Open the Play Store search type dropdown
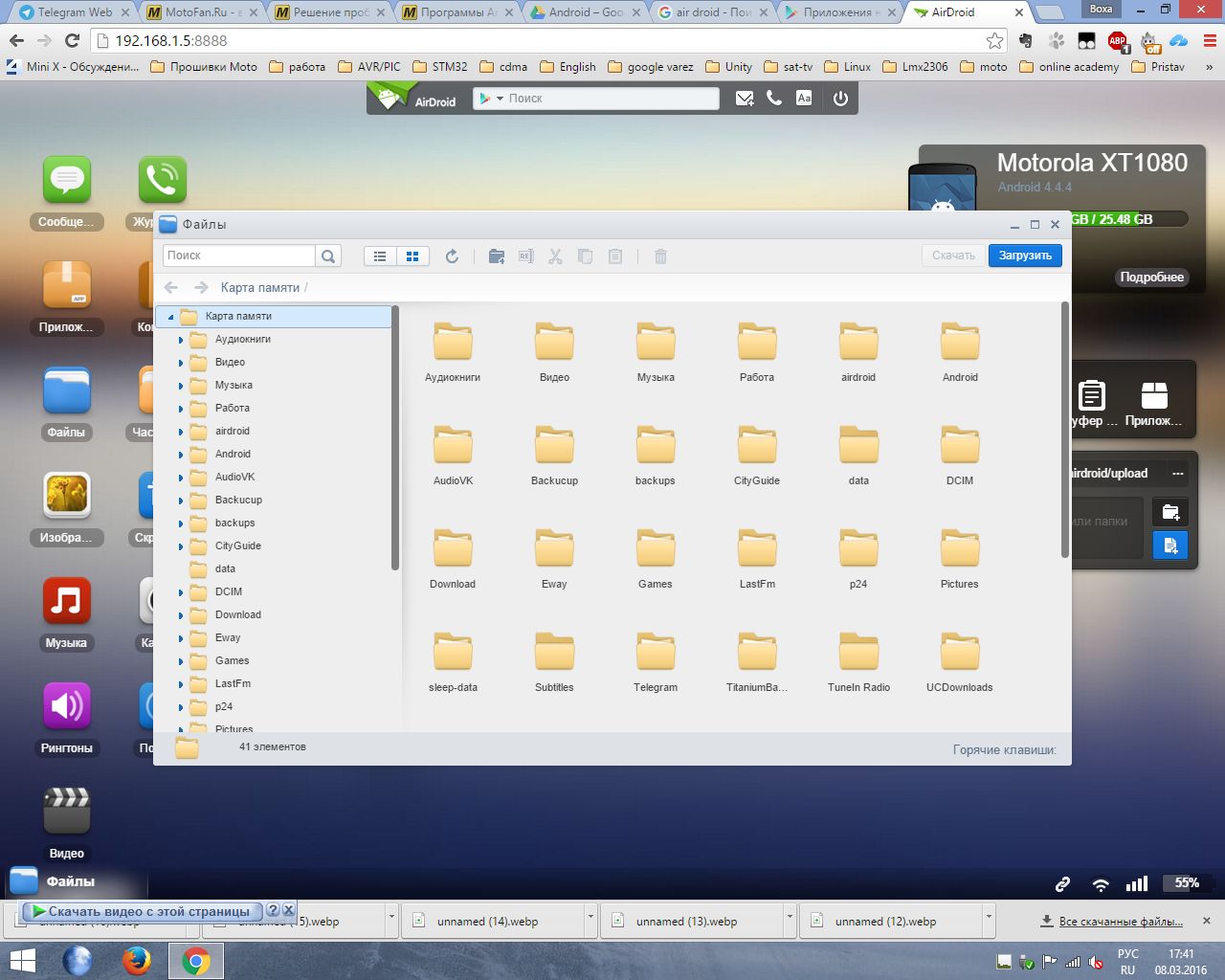1225x980 pixels. (x=491, y=99)
